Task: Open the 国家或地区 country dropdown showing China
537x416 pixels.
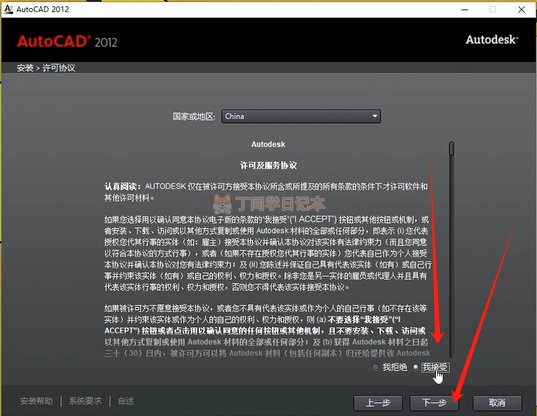Action: (x=301, y=116)
